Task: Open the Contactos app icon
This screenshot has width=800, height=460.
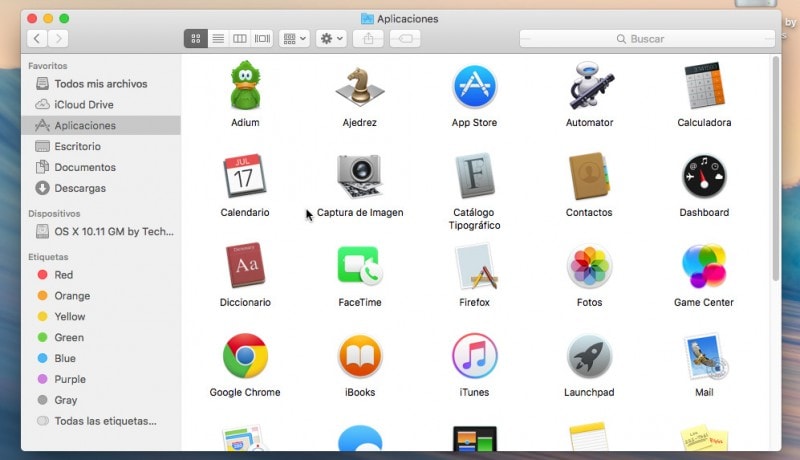Action: point(589,176)
